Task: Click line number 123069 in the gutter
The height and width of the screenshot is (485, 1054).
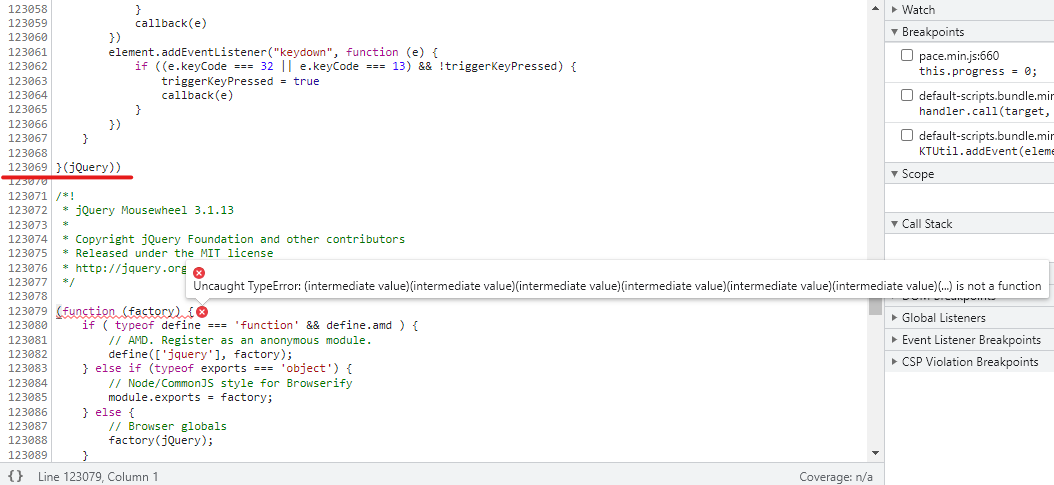Action: (x=28, y=167)
